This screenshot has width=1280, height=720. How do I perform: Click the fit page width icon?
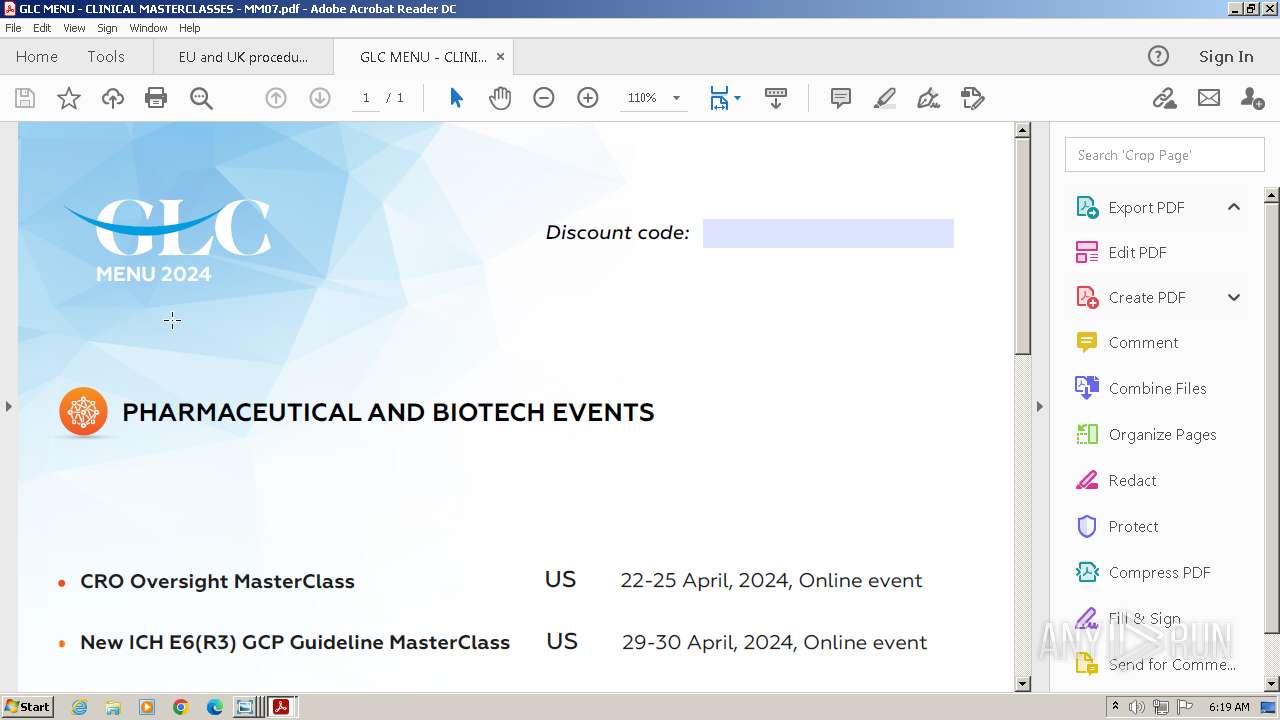coord(719,98)
